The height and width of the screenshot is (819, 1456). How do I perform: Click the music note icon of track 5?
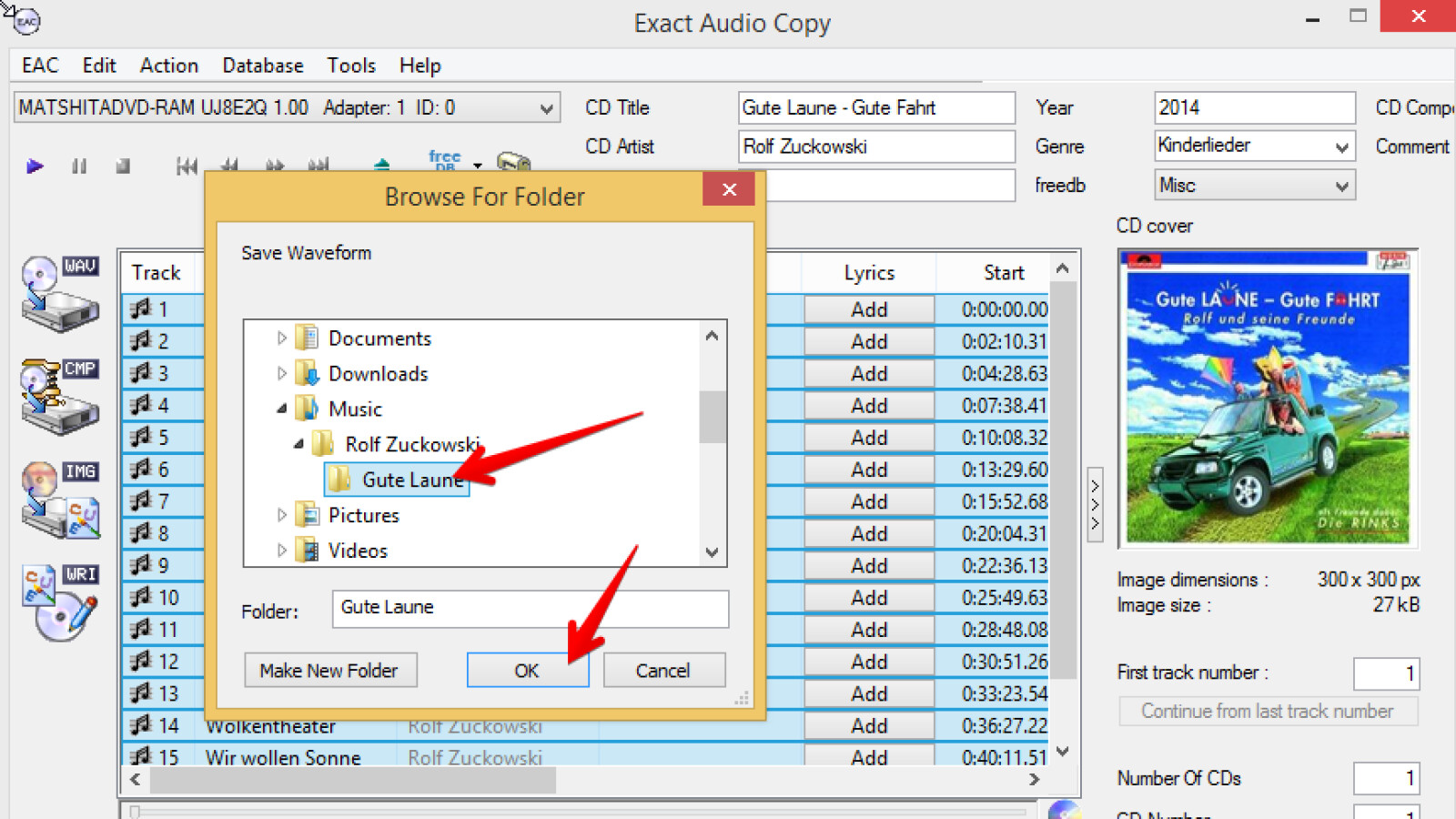coord(140,437)
